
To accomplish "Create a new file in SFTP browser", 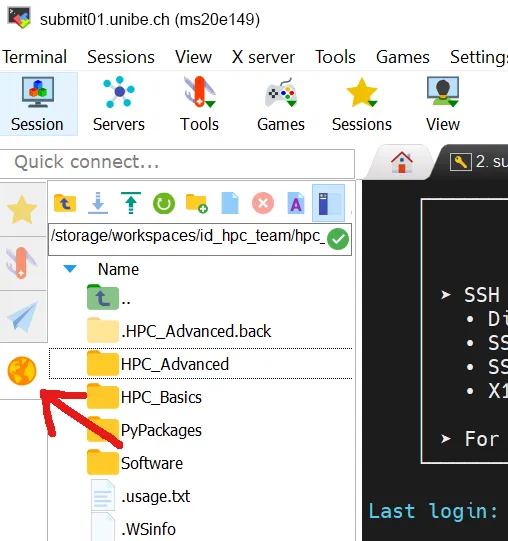I will pos(230,203).
